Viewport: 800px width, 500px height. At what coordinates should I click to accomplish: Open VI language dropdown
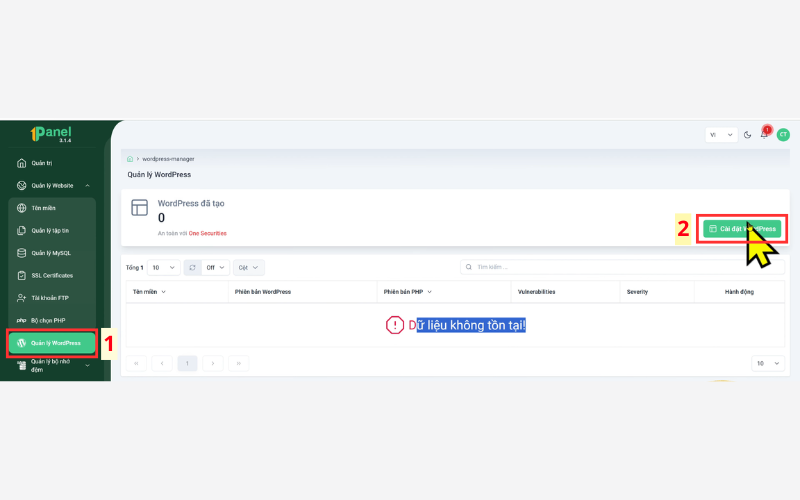click(721, 135)
